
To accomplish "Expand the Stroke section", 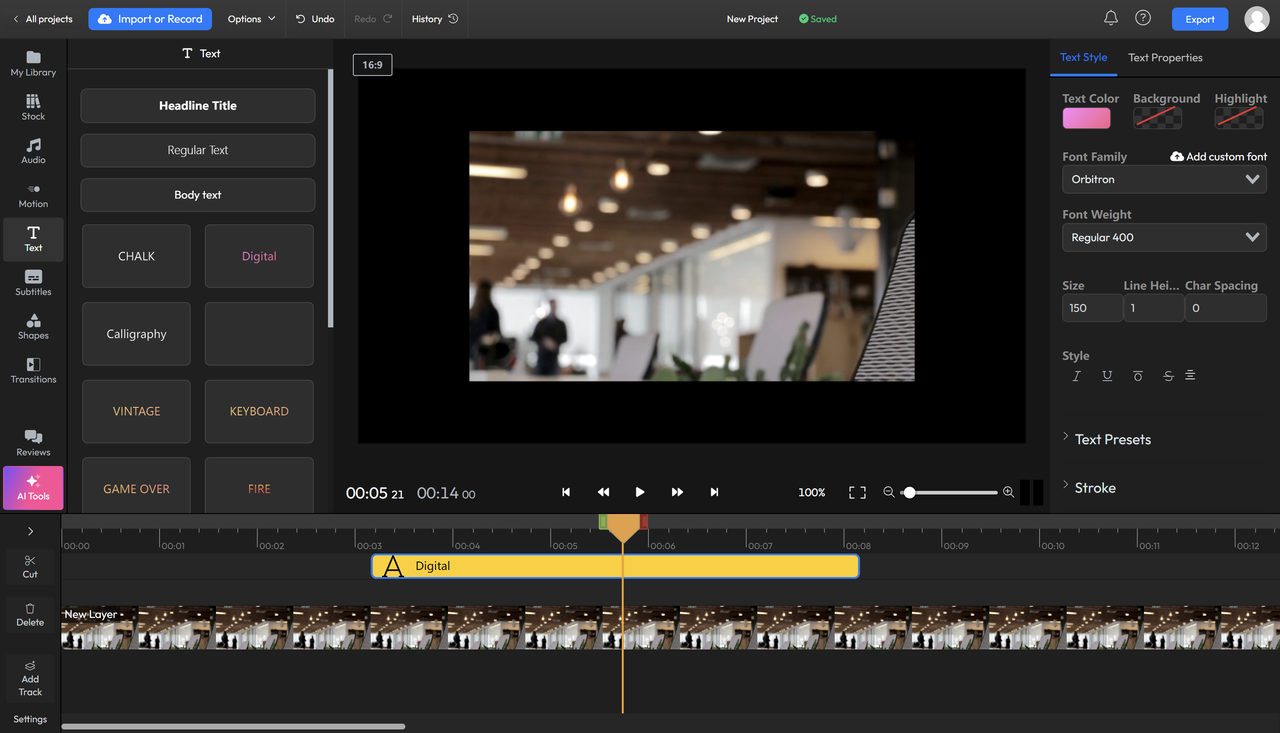I will click(1089, 488).
